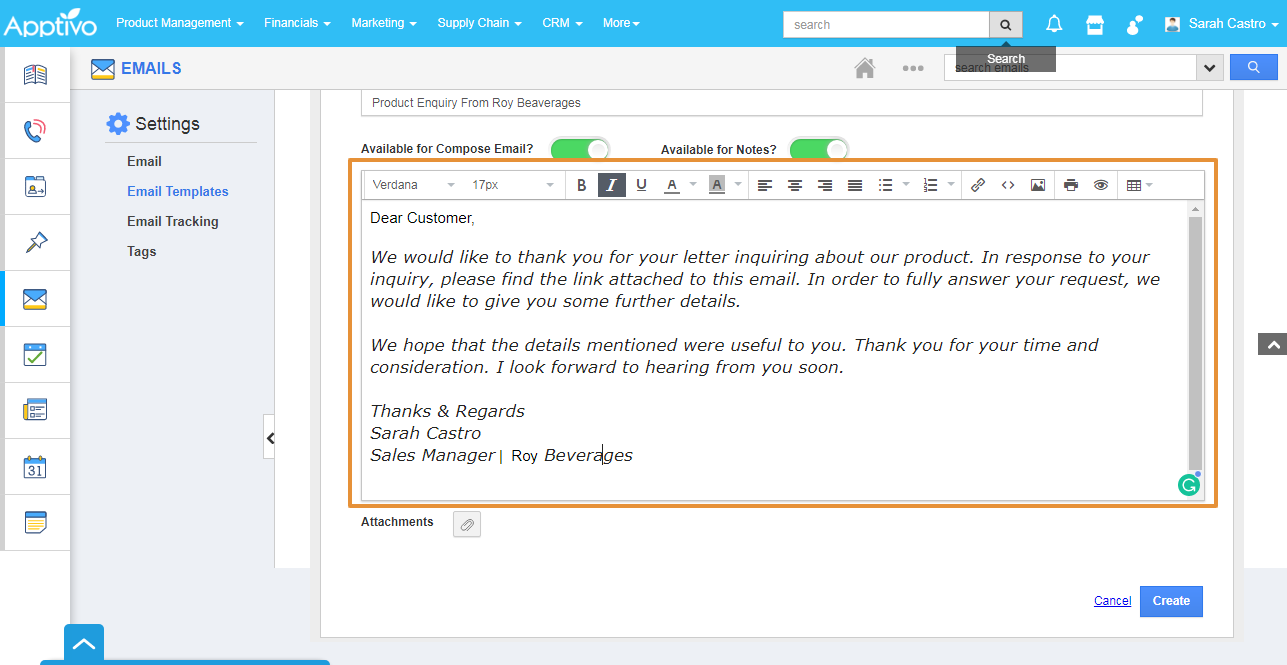Cancel the email template creation

click(x=1112, y=601)
